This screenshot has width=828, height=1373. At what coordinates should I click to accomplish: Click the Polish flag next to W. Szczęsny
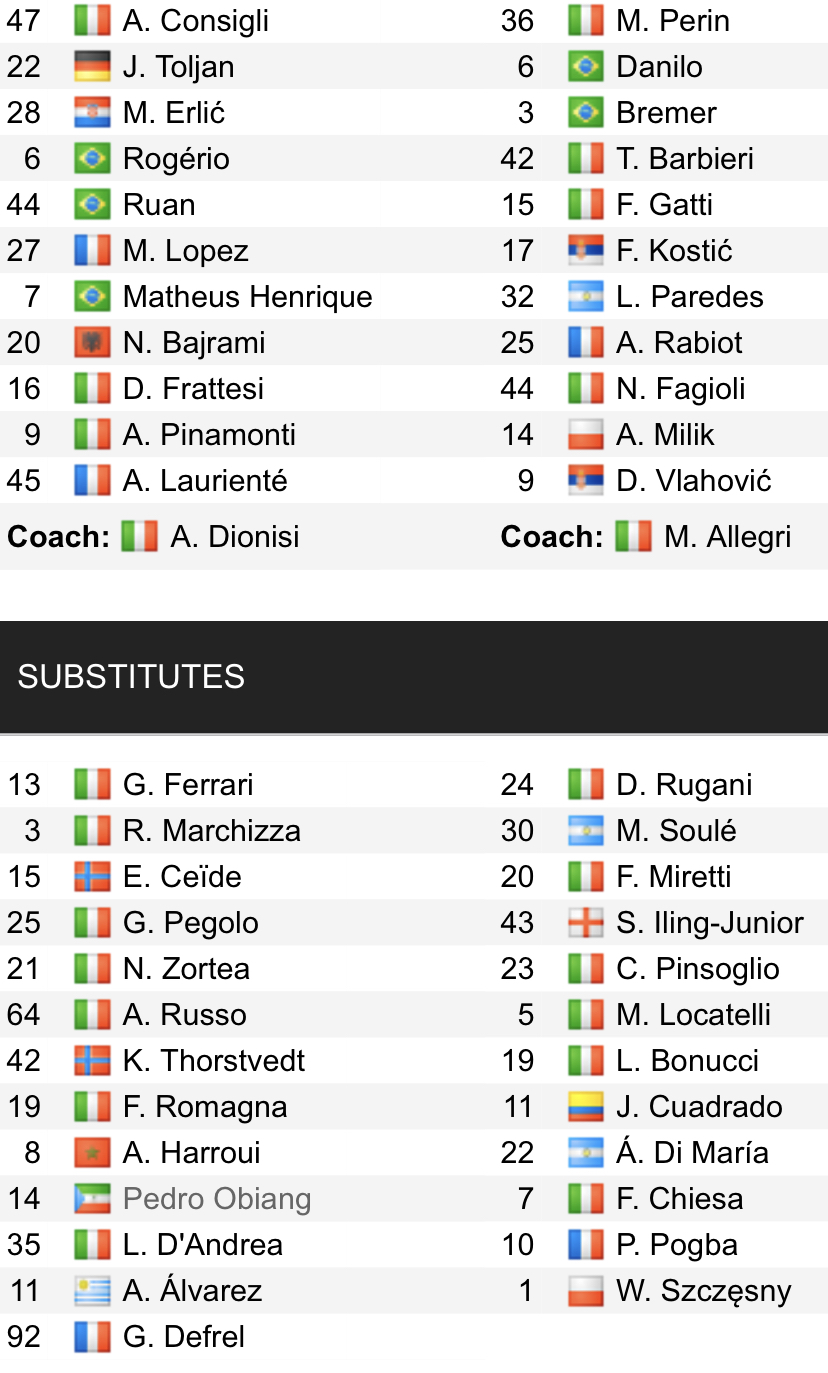[585, 1291]
